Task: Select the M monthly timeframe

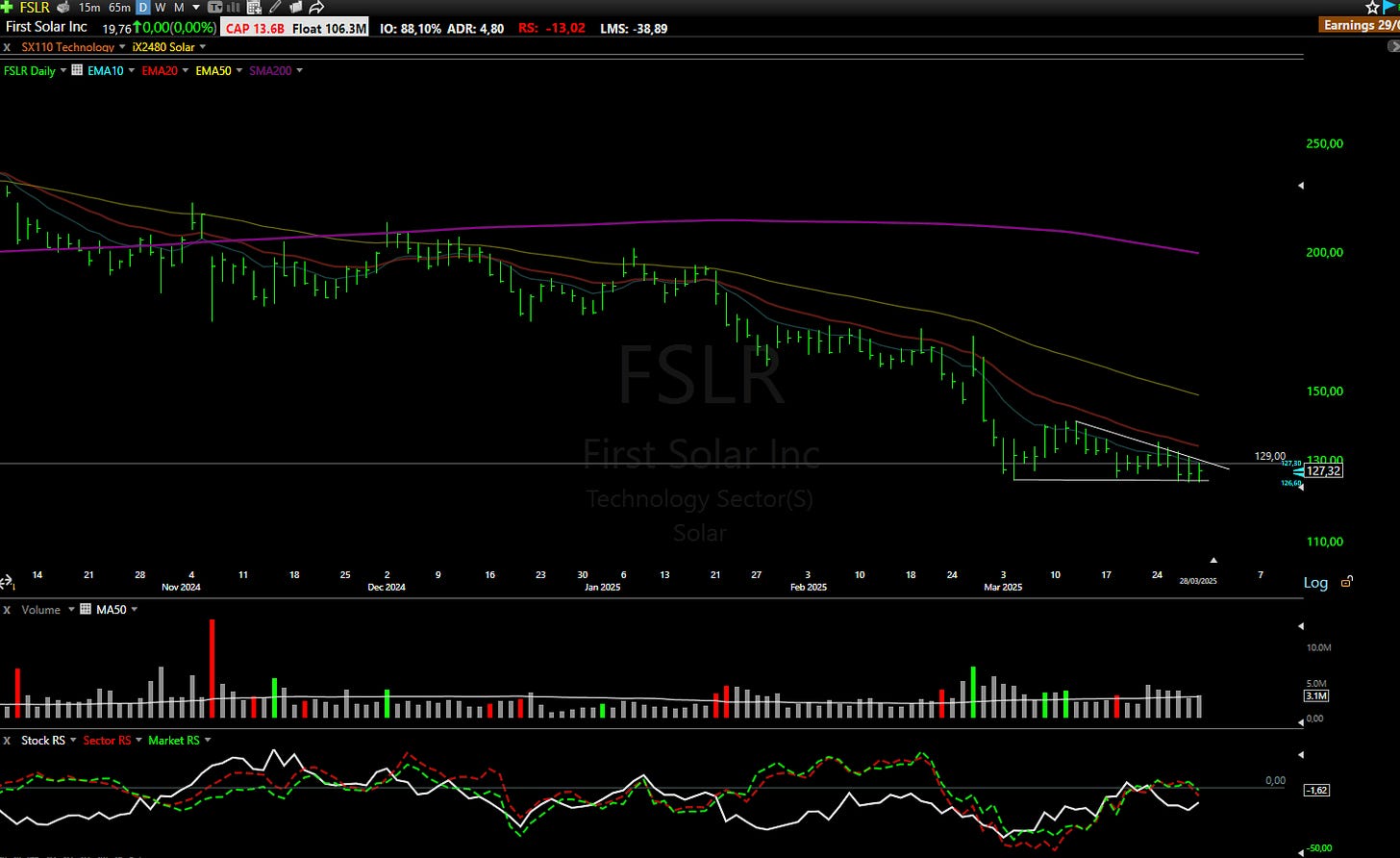Action: point(179,8)
